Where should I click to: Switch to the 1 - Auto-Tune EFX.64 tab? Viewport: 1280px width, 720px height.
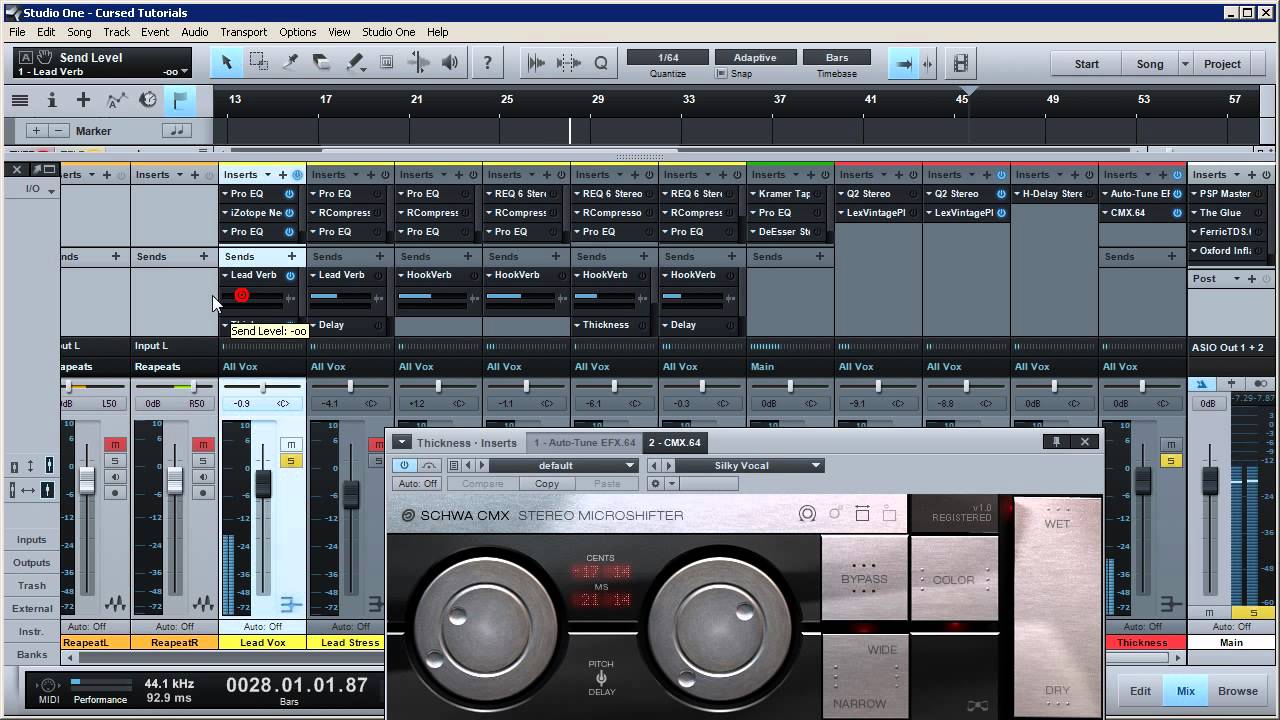click(x=584, y=442)
